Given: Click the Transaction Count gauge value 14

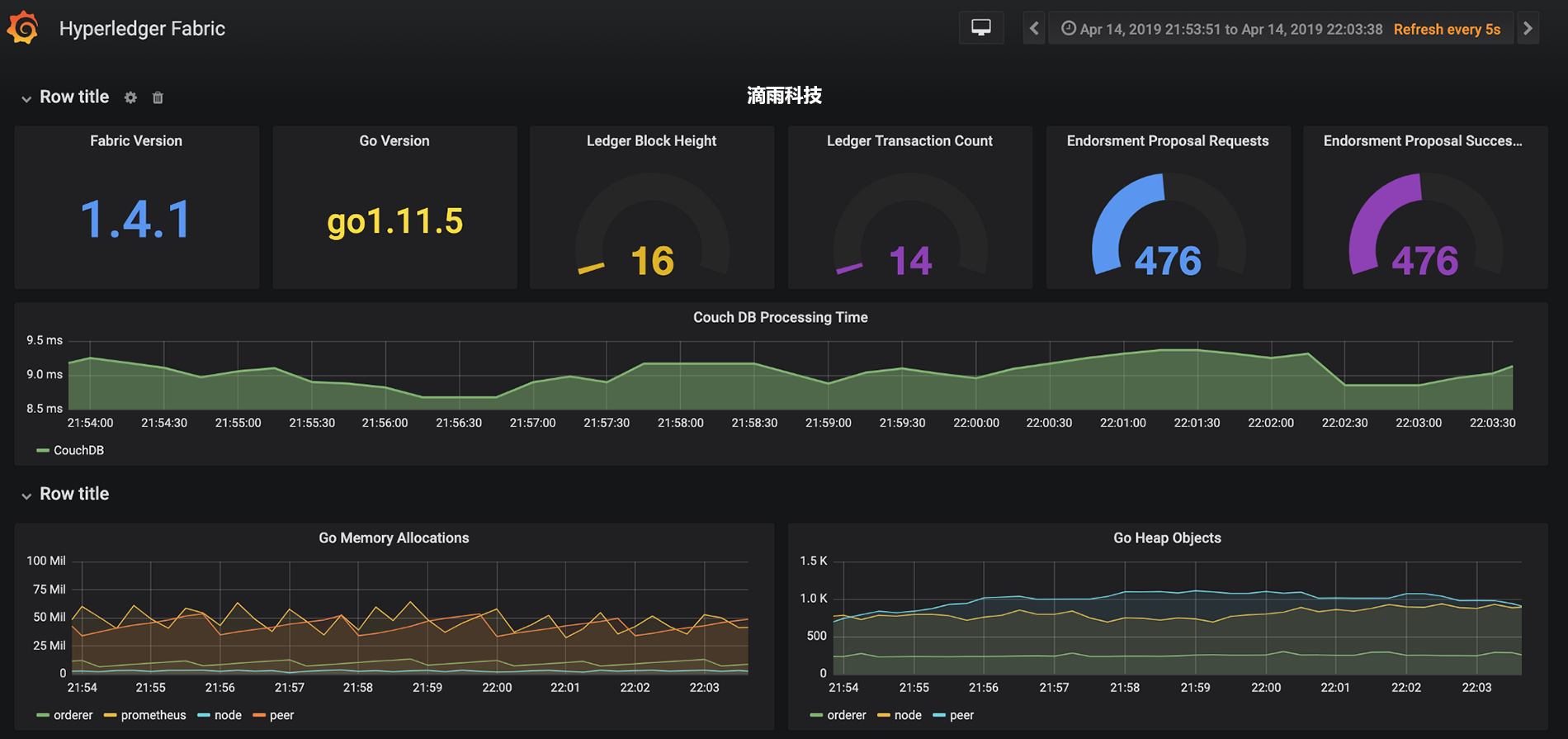Looking at the screenshot, I should point(910,261).
